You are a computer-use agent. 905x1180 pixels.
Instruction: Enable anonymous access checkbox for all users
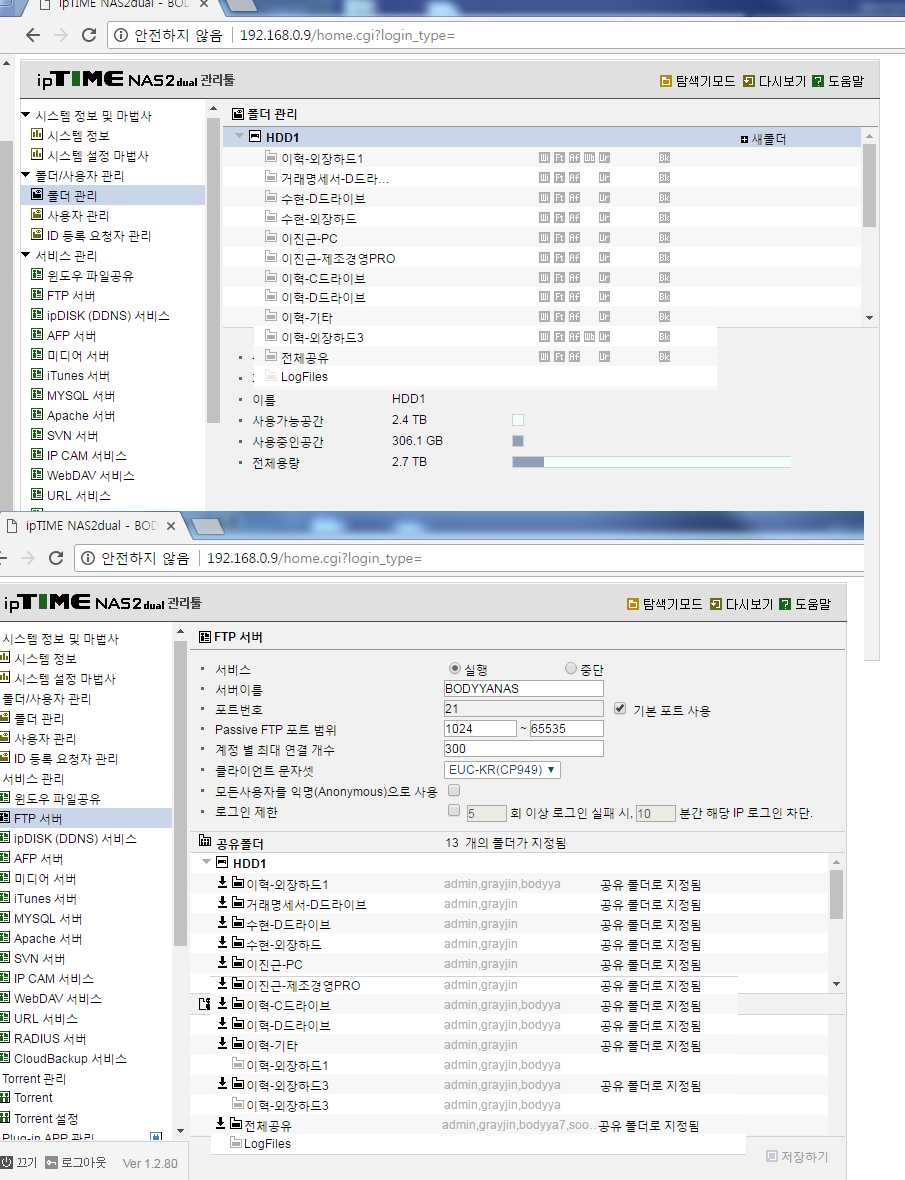pyautogui.click(x=454, y=791)
